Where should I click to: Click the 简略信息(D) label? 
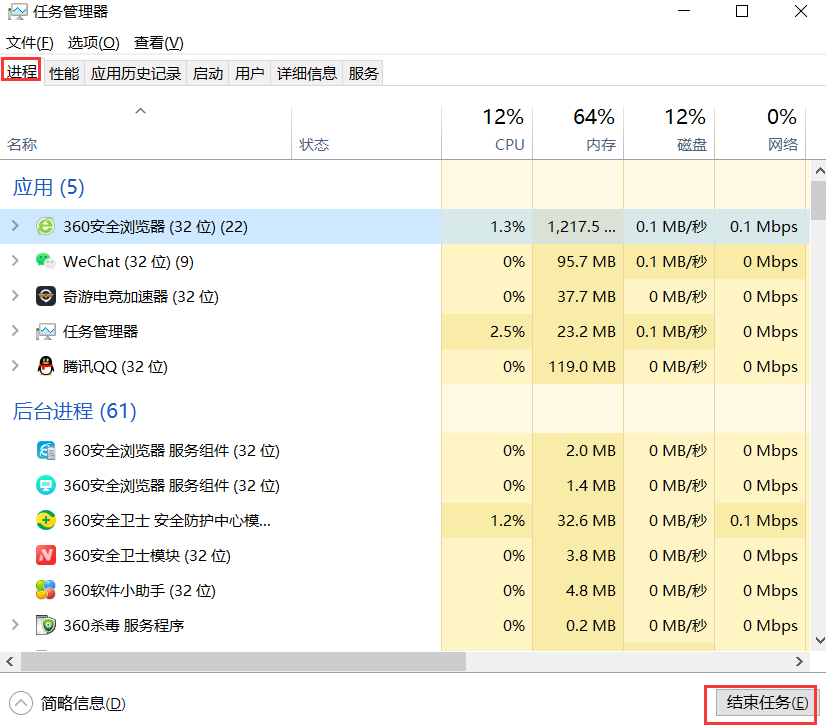[x=83, y=703]
